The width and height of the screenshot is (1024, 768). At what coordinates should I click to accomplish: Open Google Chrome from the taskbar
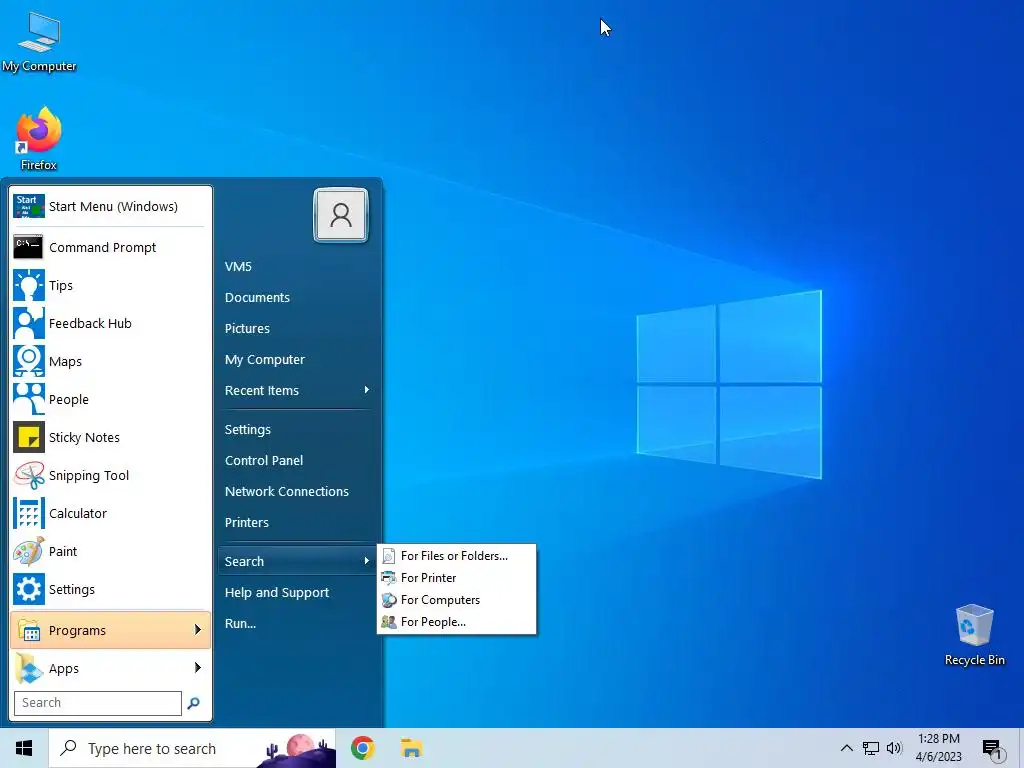coord(362,748)
